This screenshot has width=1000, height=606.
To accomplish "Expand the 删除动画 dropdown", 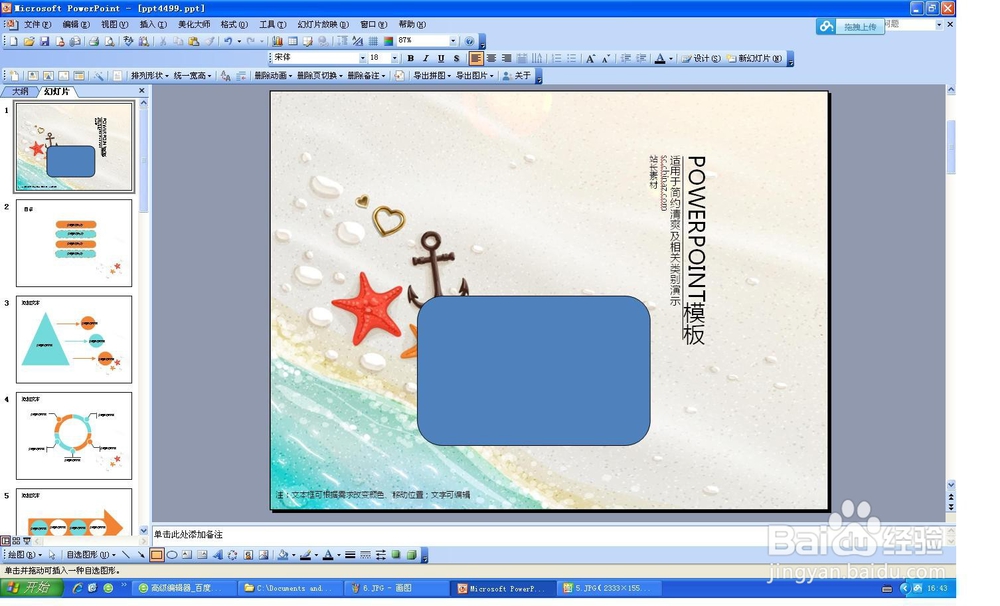I will tap(273, 75).
